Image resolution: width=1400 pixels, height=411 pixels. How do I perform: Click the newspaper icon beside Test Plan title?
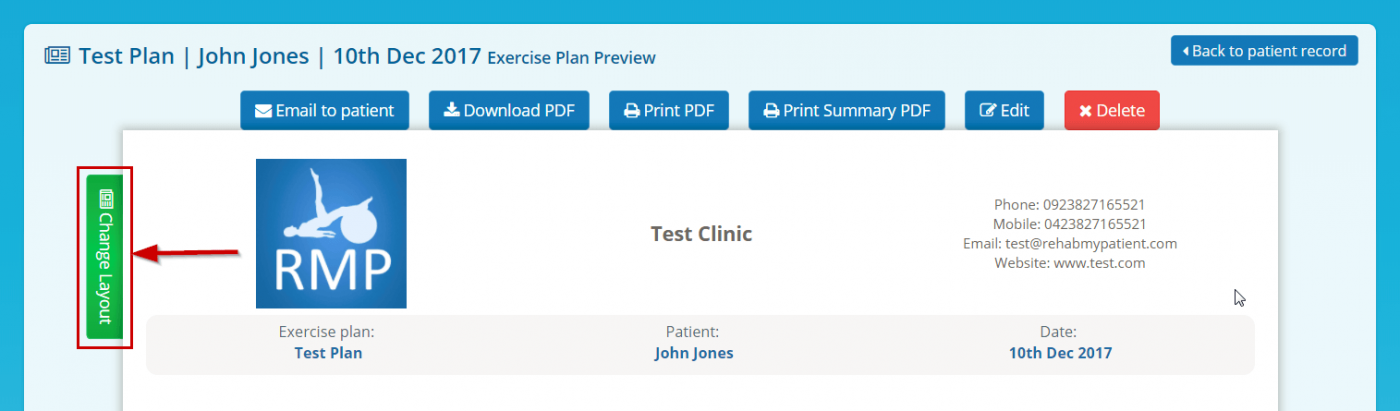coord(57,56)
